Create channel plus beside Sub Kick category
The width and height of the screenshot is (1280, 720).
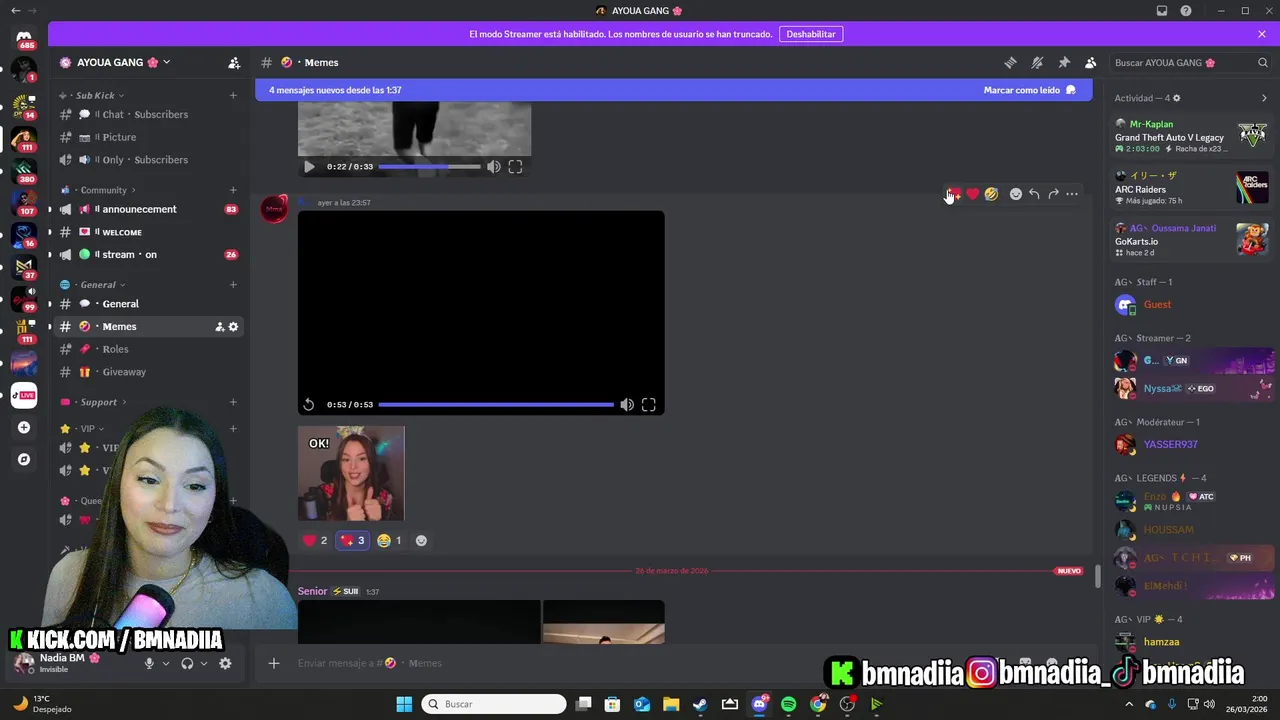(x=233, y=95)
